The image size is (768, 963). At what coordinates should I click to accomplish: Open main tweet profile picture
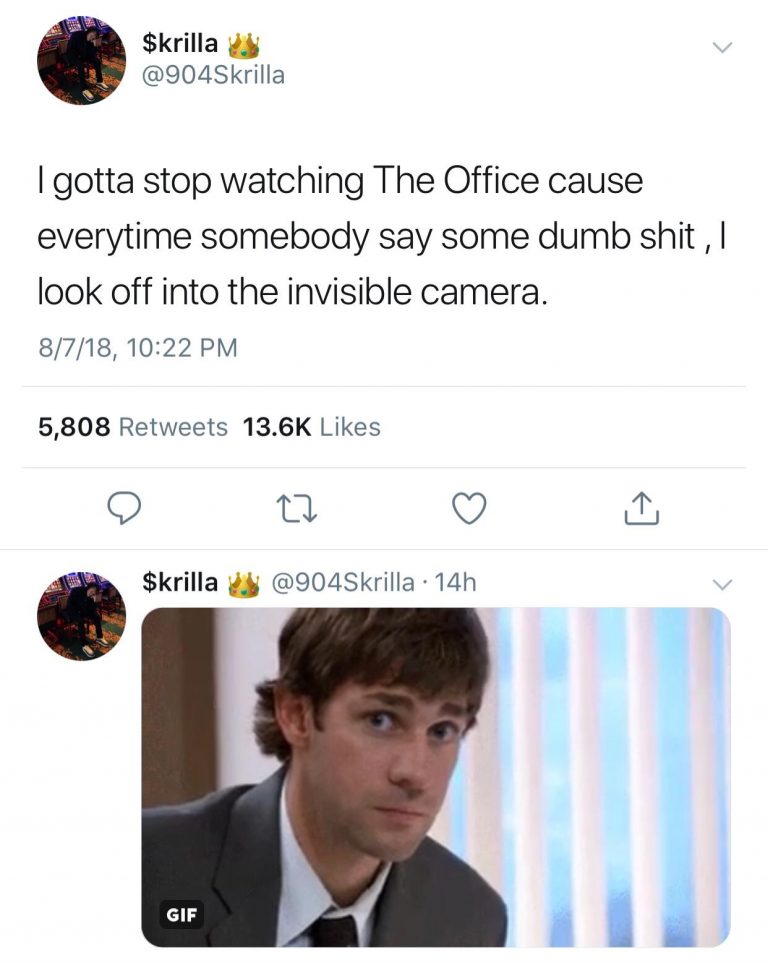point(81,60)
